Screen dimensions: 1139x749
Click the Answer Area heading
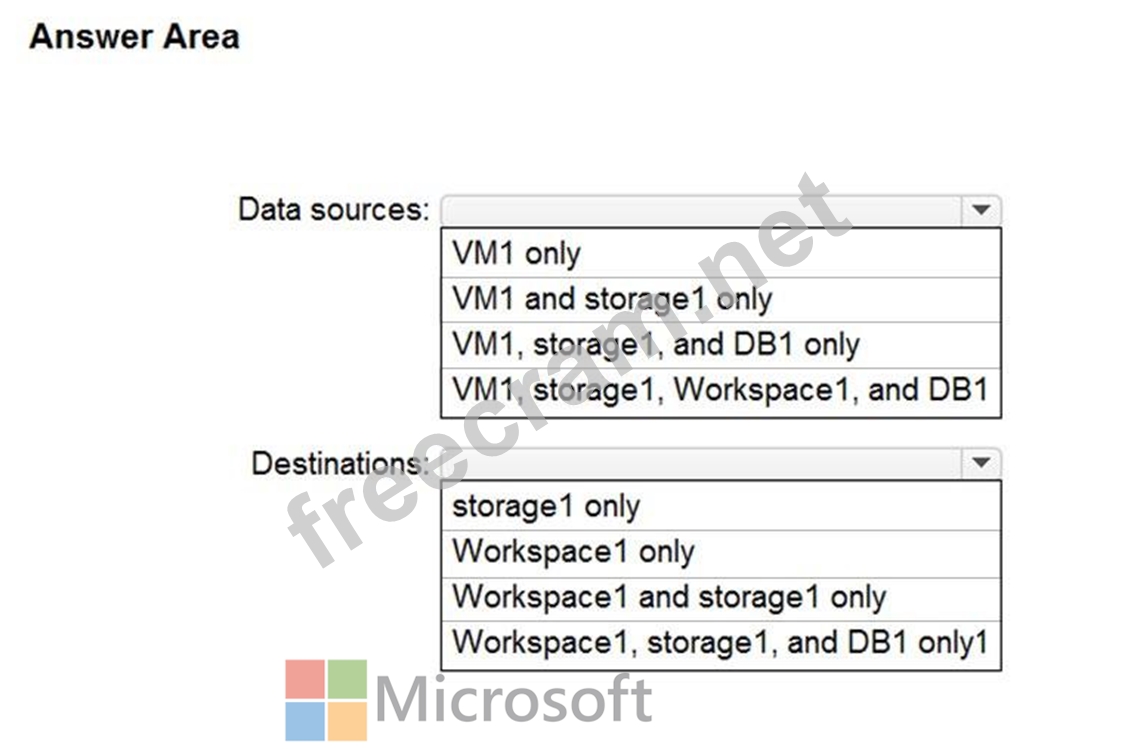pos(134,37)
